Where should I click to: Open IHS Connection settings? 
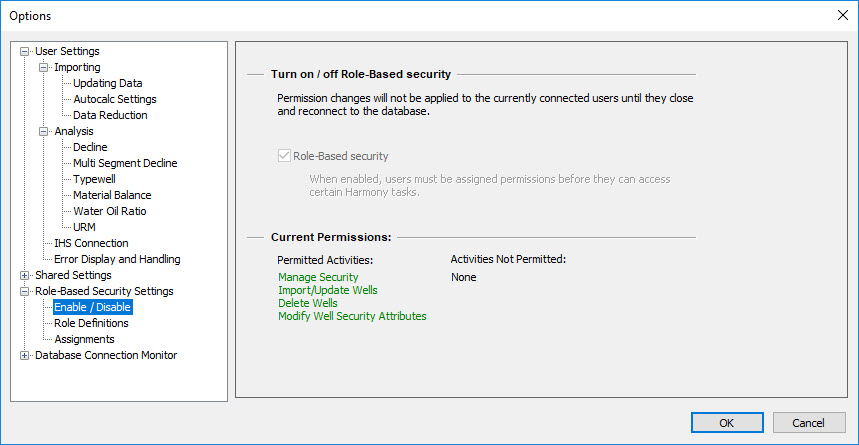pyautogui.click(x=91, y=243)
